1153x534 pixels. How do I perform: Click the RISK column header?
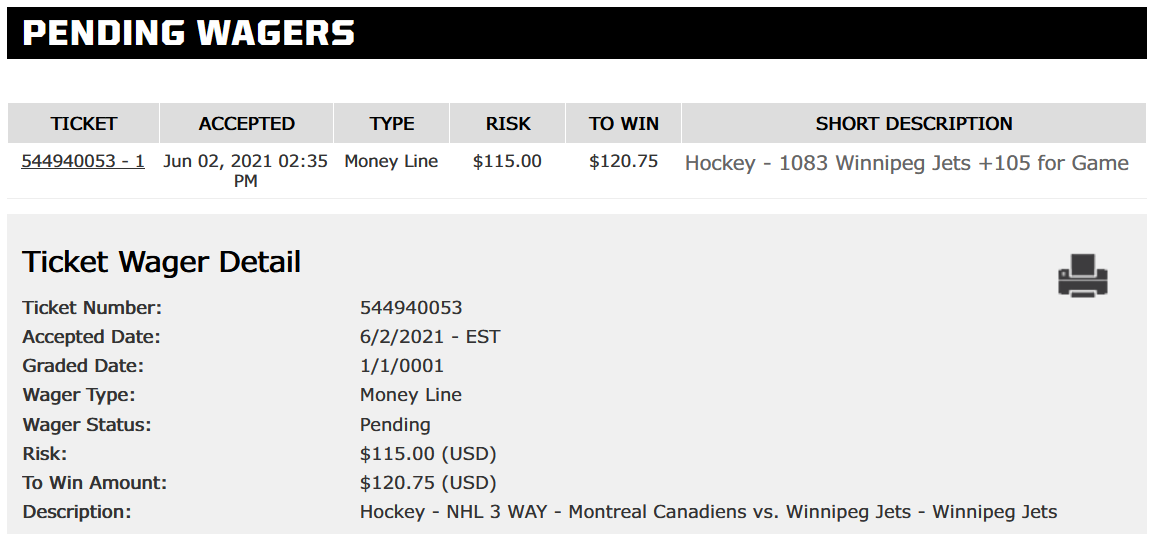pyautogui.click(x=507, y=124)
